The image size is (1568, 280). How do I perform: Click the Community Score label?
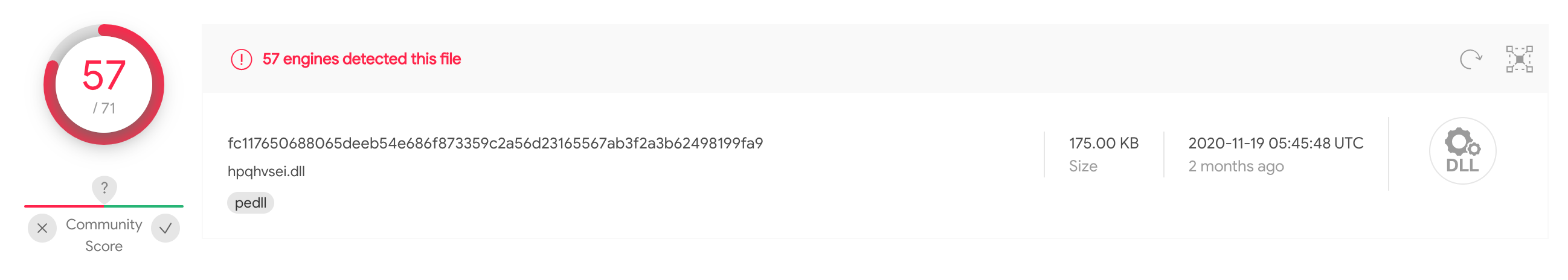tap(103, 235)
